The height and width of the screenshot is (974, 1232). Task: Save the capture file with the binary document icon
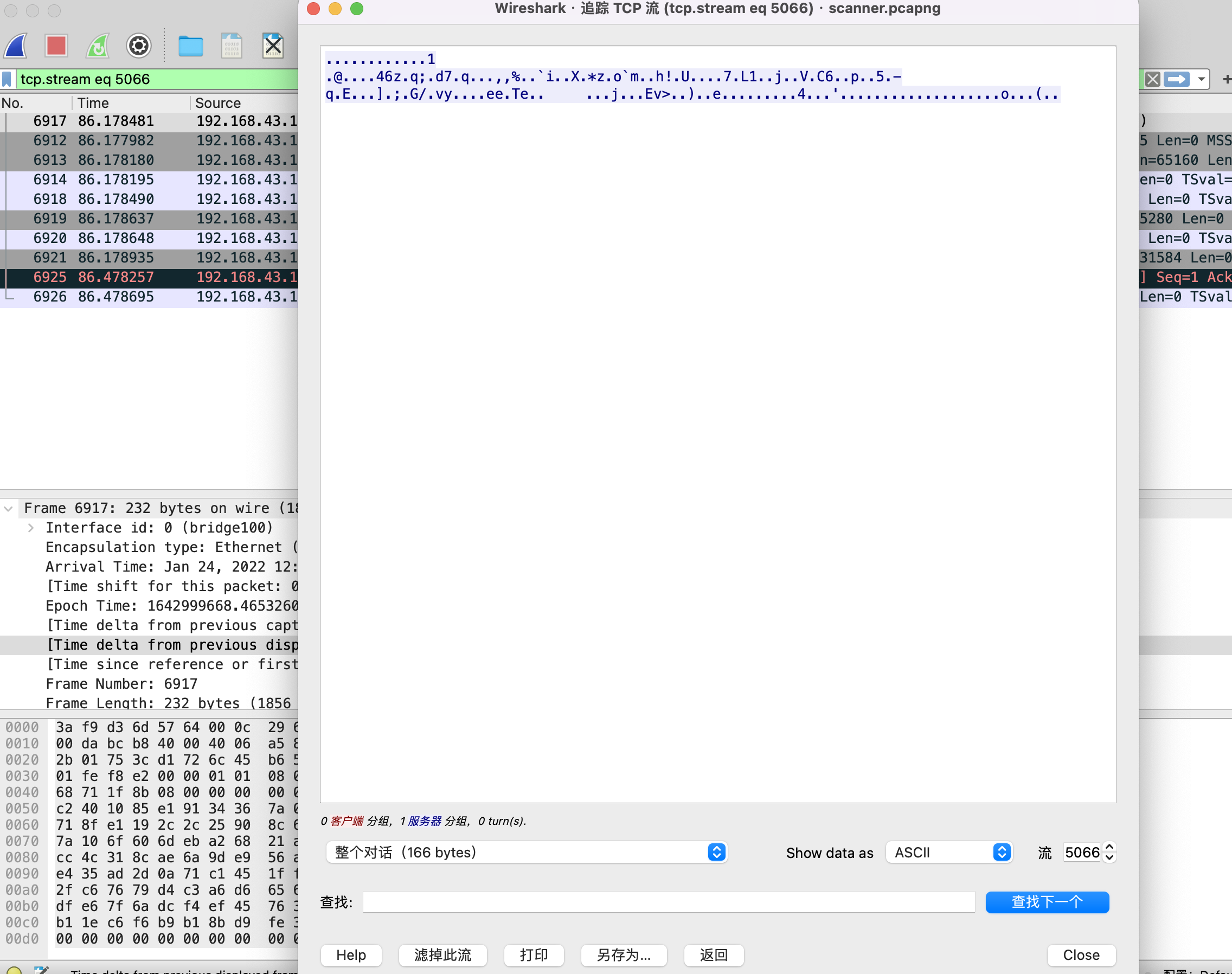pyautogui.click(x=232, y=46)
